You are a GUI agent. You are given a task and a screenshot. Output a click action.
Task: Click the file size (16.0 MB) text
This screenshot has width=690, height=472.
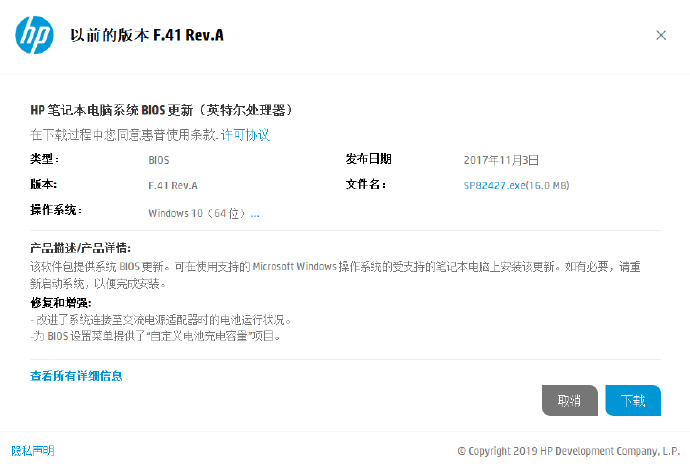click(547, 185)
